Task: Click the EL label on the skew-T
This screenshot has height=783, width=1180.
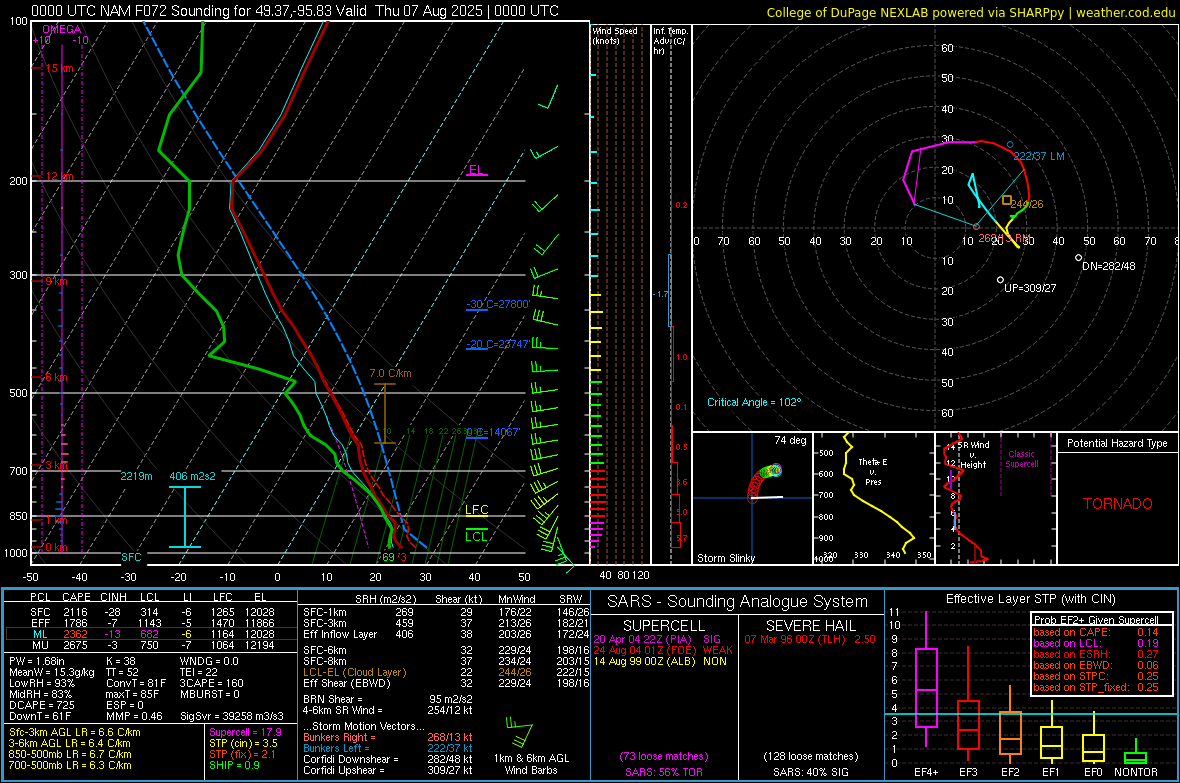Action: (x=476, y=169)
